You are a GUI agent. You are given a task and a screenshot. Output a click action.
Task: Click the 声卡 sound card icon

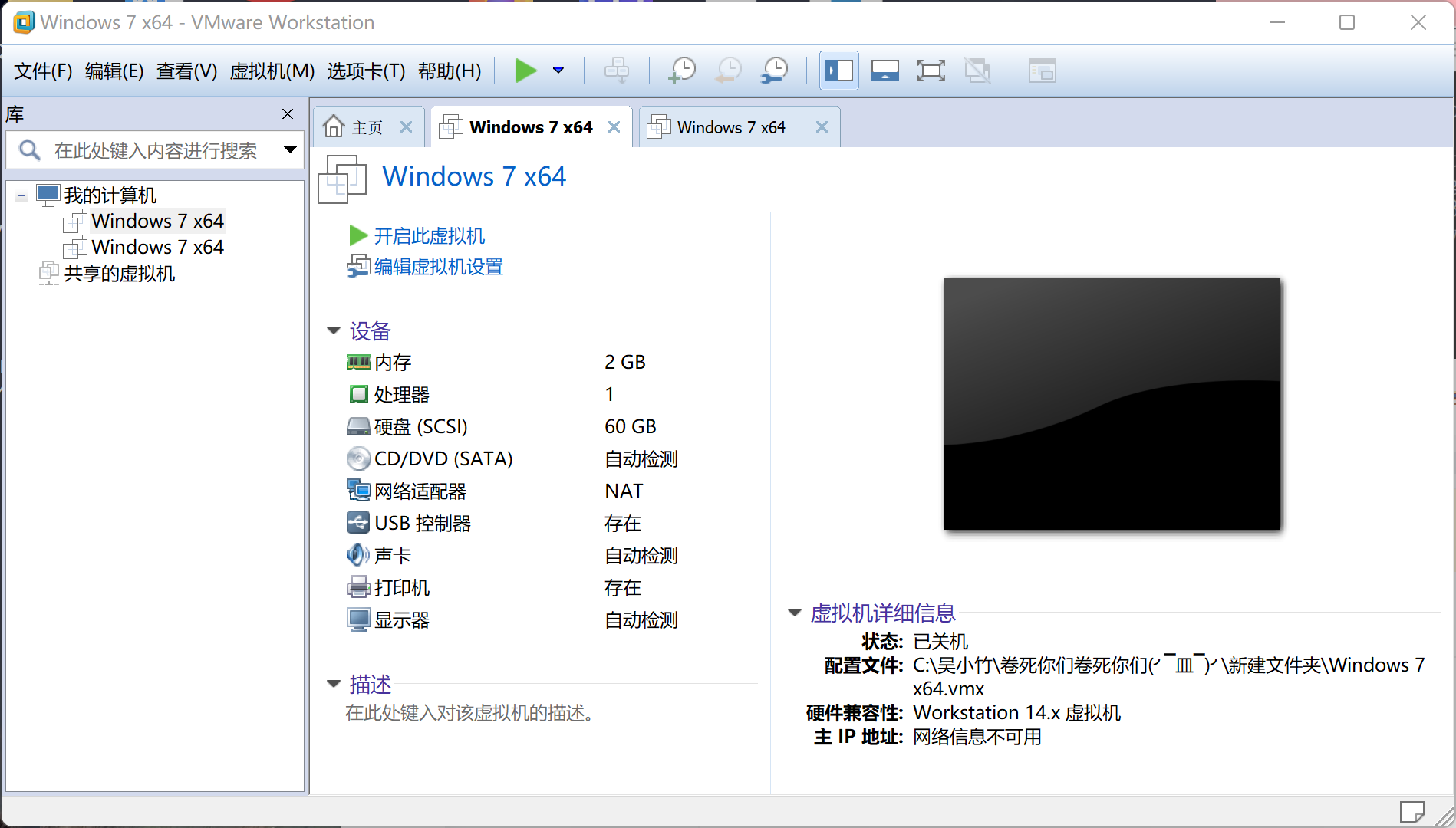click(x=358, y=555)
